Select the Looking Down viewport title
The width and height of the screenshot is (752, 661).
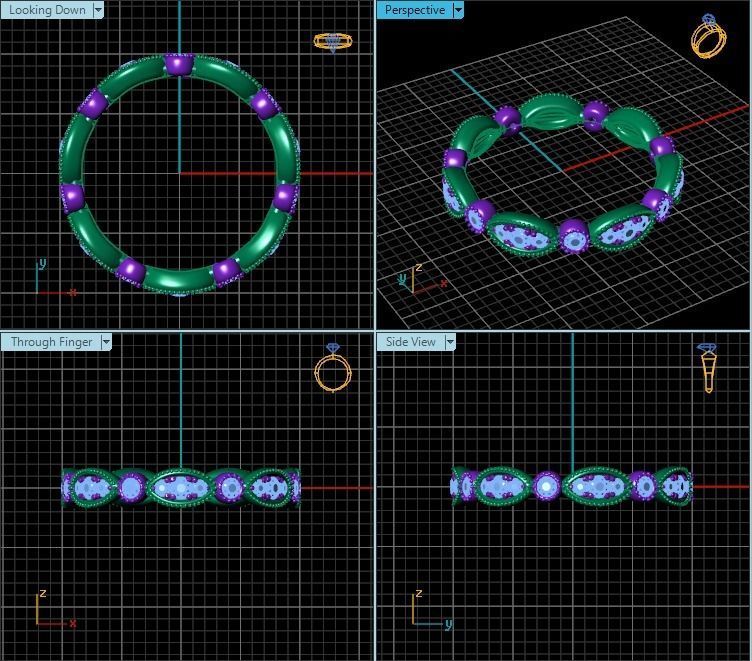coord(47,10)
